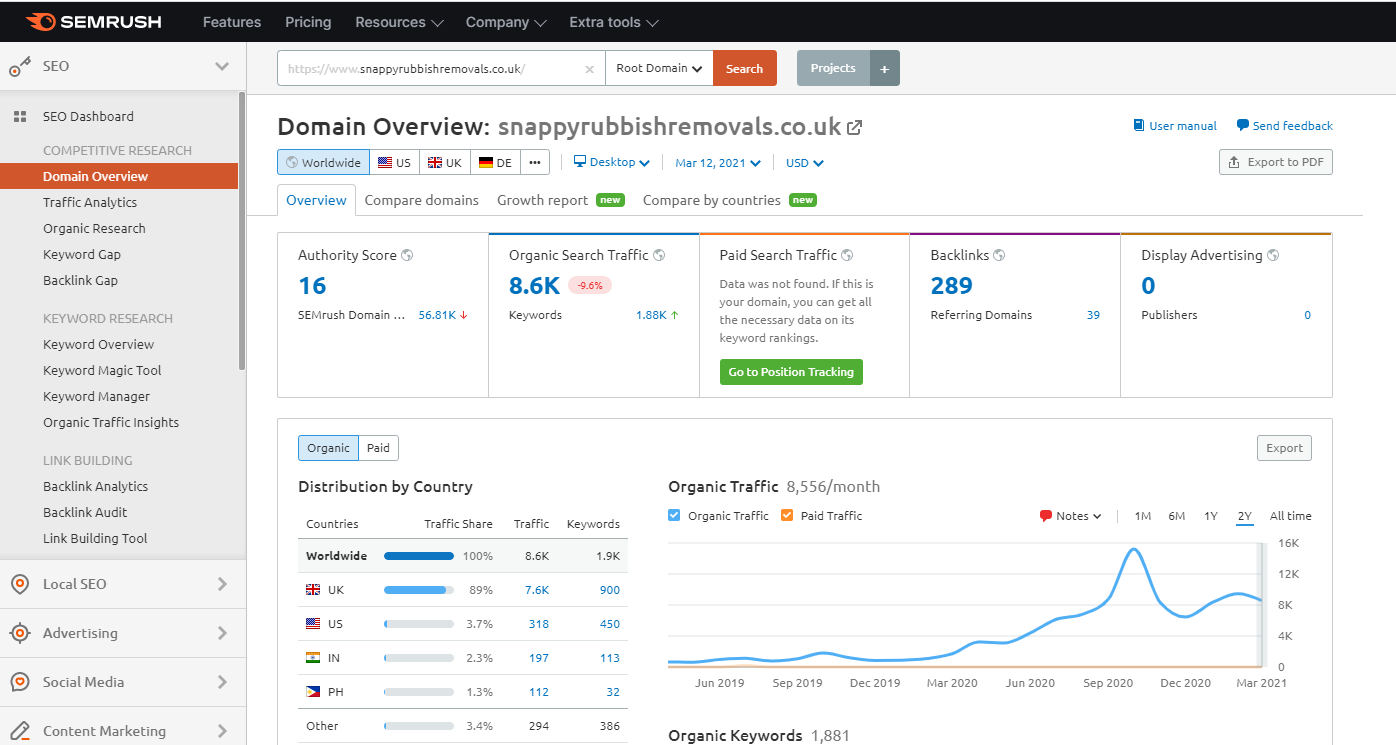
Task: Click Export to PDF button
Action: [1276, 162]
